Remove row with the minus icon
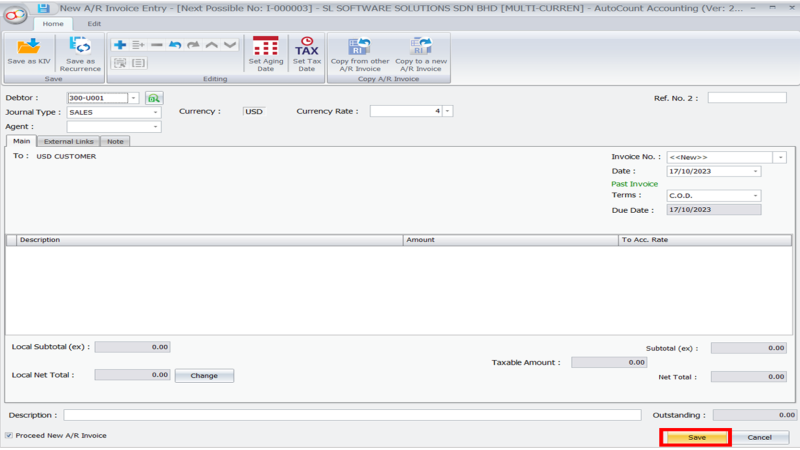 pyautogui.click(x=157, y=45)
